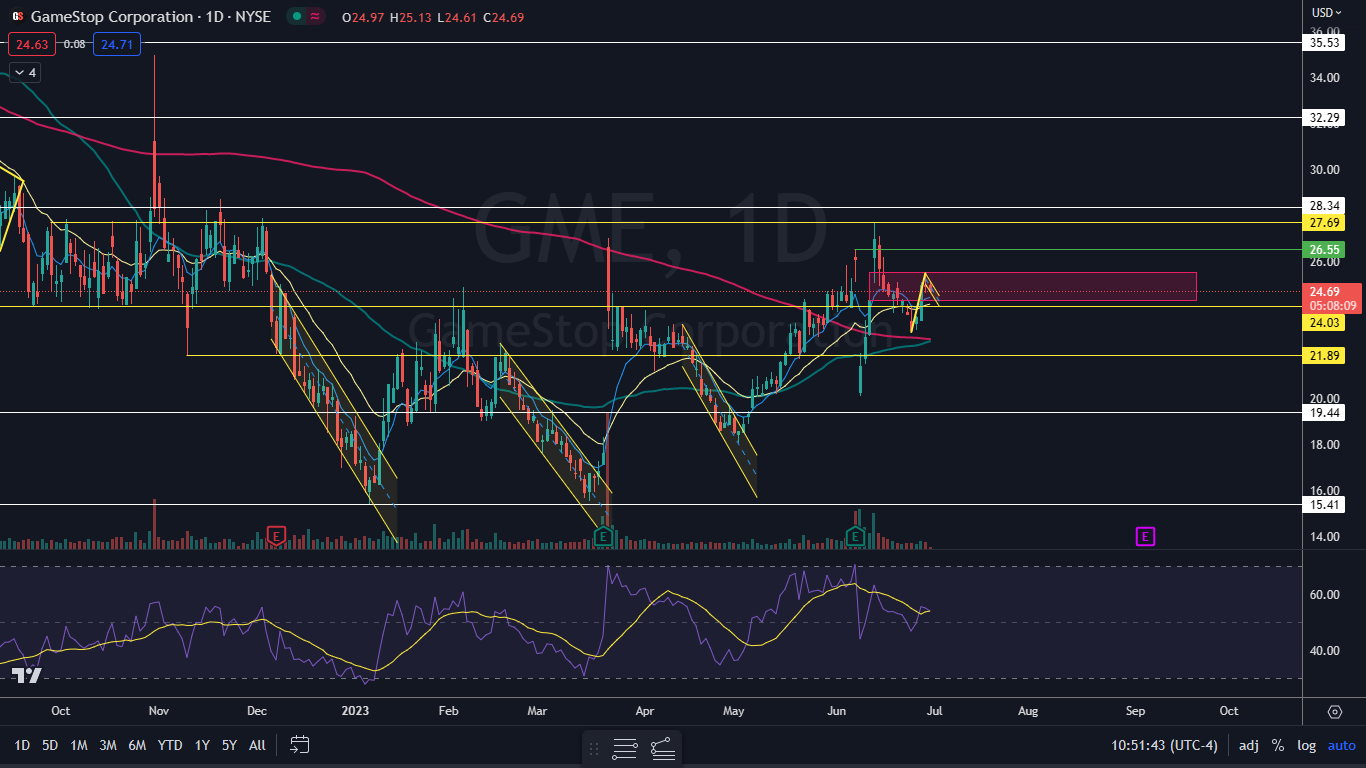Open the go to date calendar icon

300,744
